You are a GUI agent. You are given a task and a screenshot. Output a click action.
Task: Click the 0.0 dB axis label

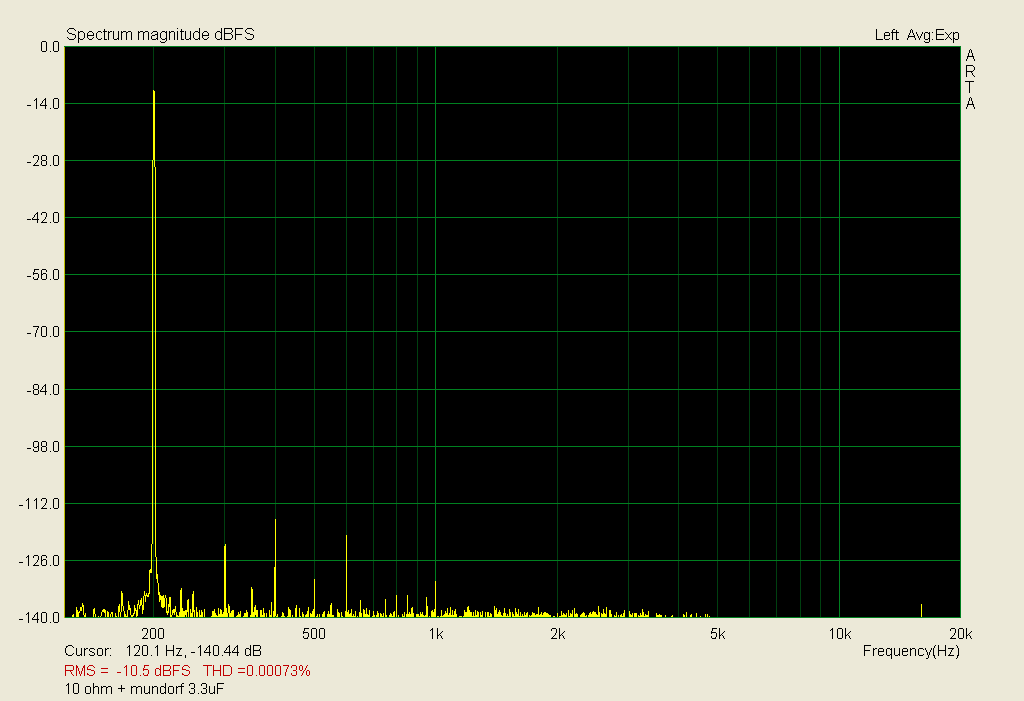point(50,47)
